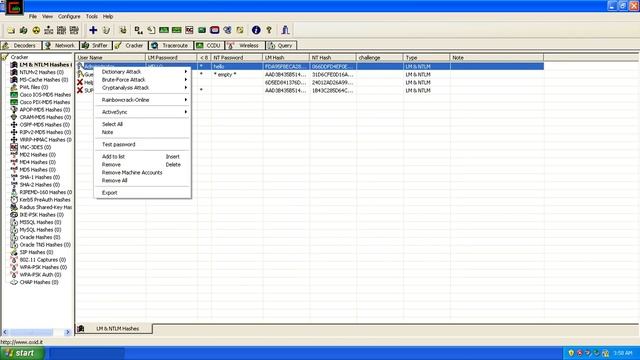Select CHAP Hashes tree item

click(x=39, y=282)
